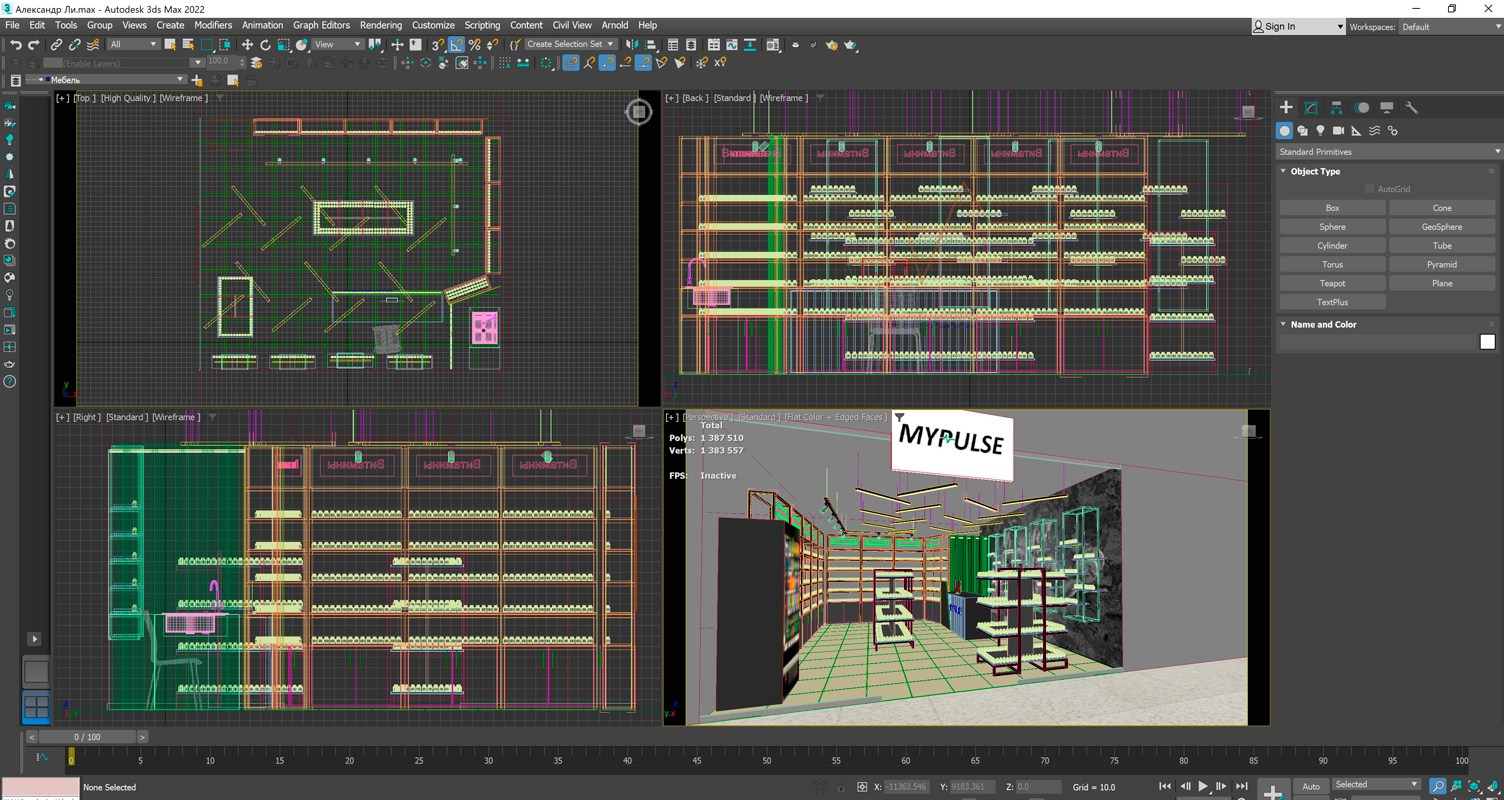Open the Modifiers menu

click(x=213, y=25)
